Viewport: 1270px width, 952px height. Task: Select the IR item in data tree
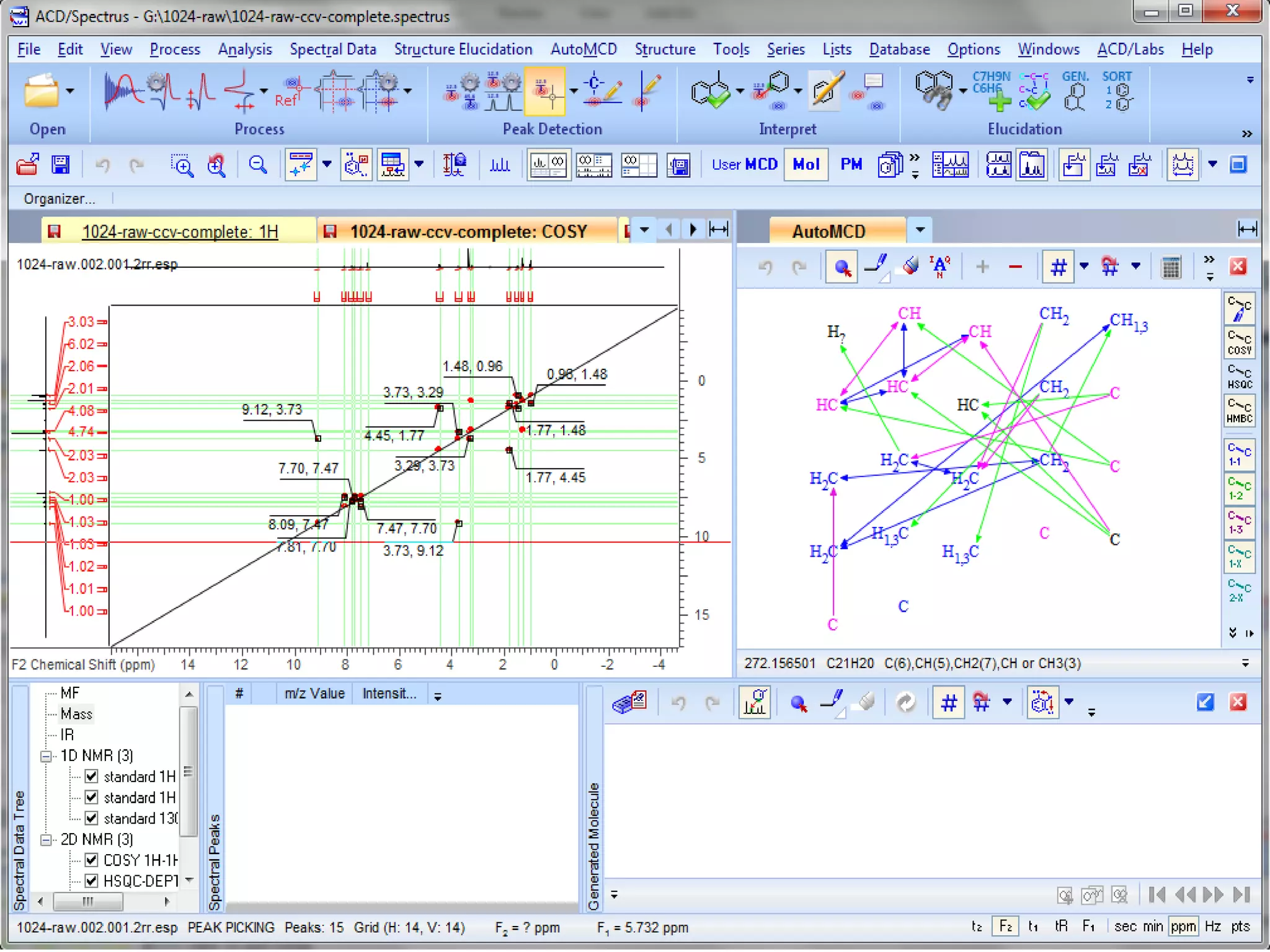67,735
